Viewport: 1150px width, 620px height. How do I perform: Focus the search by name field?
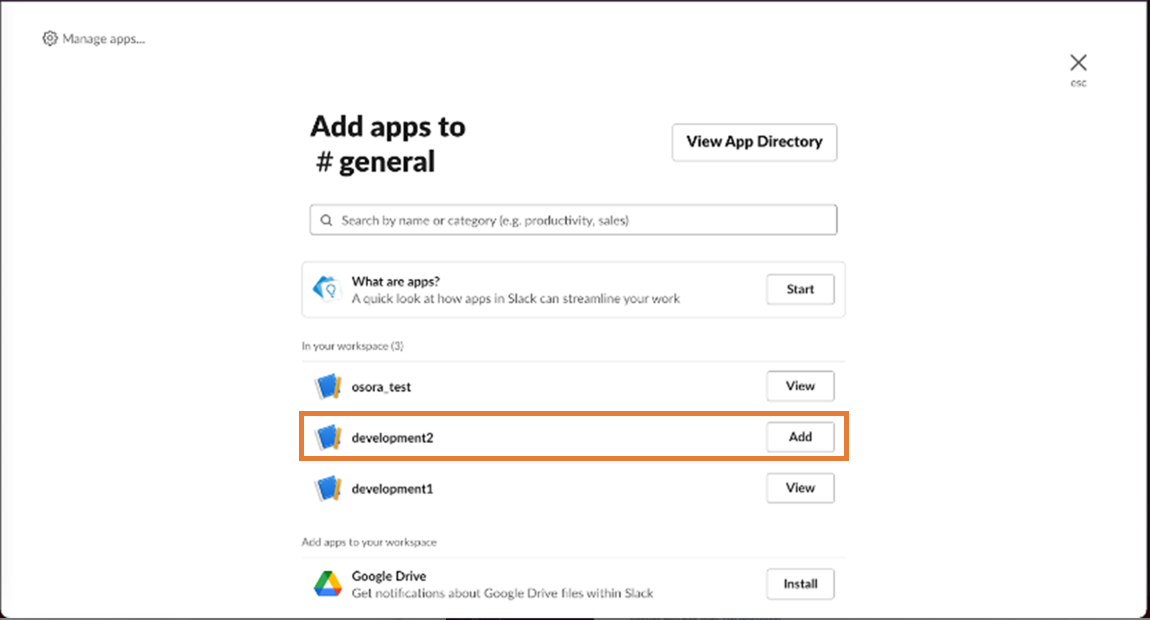coord(580,220)
